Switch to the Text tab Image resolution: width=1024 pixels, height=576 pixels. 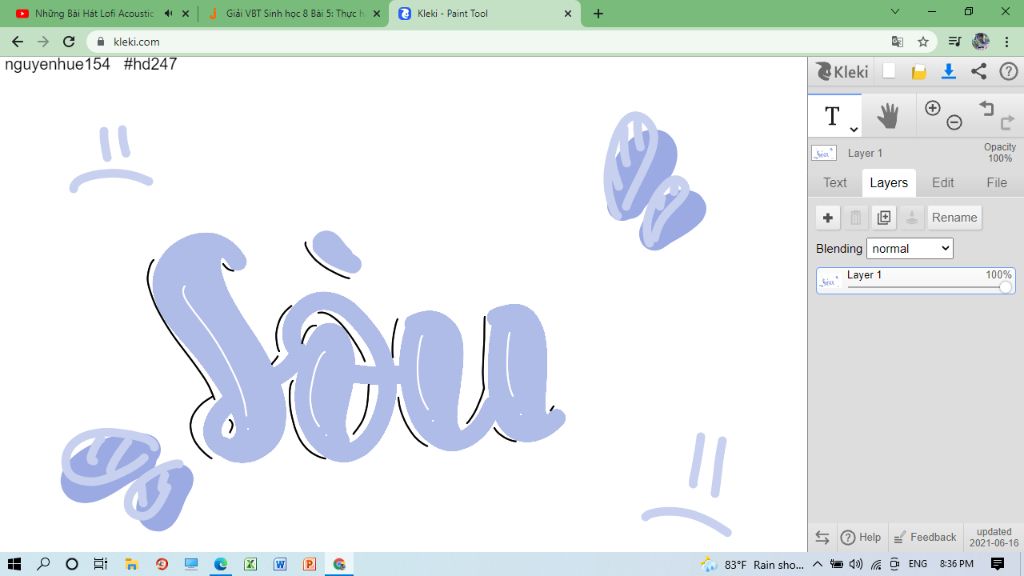pos(835,183)
